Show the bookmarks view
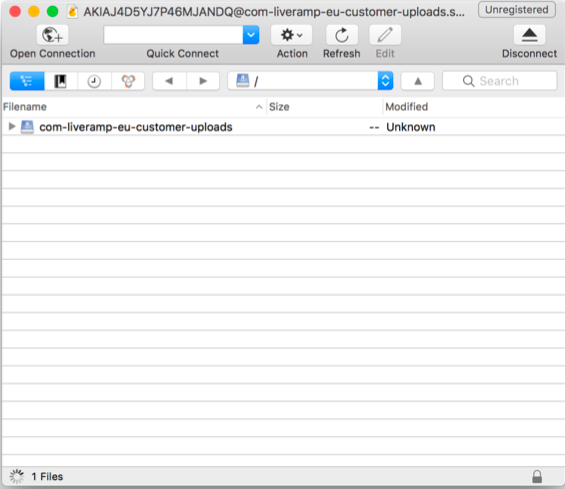565x489 pixels. 61,81
